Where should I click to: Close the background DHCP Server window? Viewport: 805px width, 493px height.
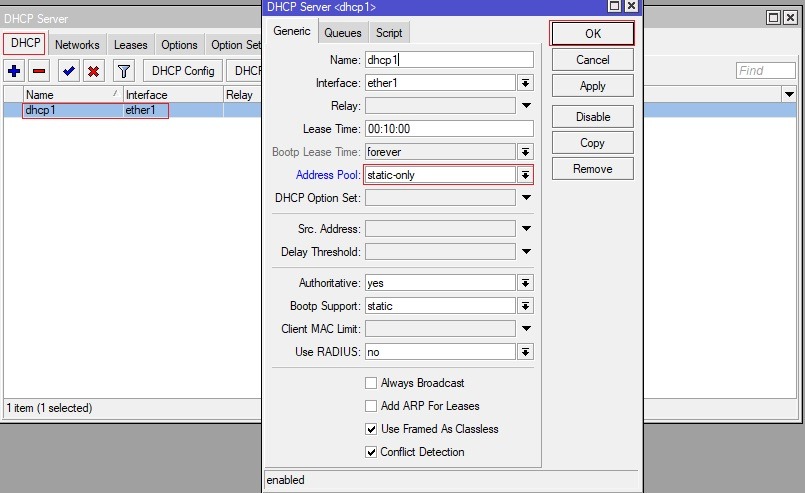pyautogui.click(x=791, y=18)
